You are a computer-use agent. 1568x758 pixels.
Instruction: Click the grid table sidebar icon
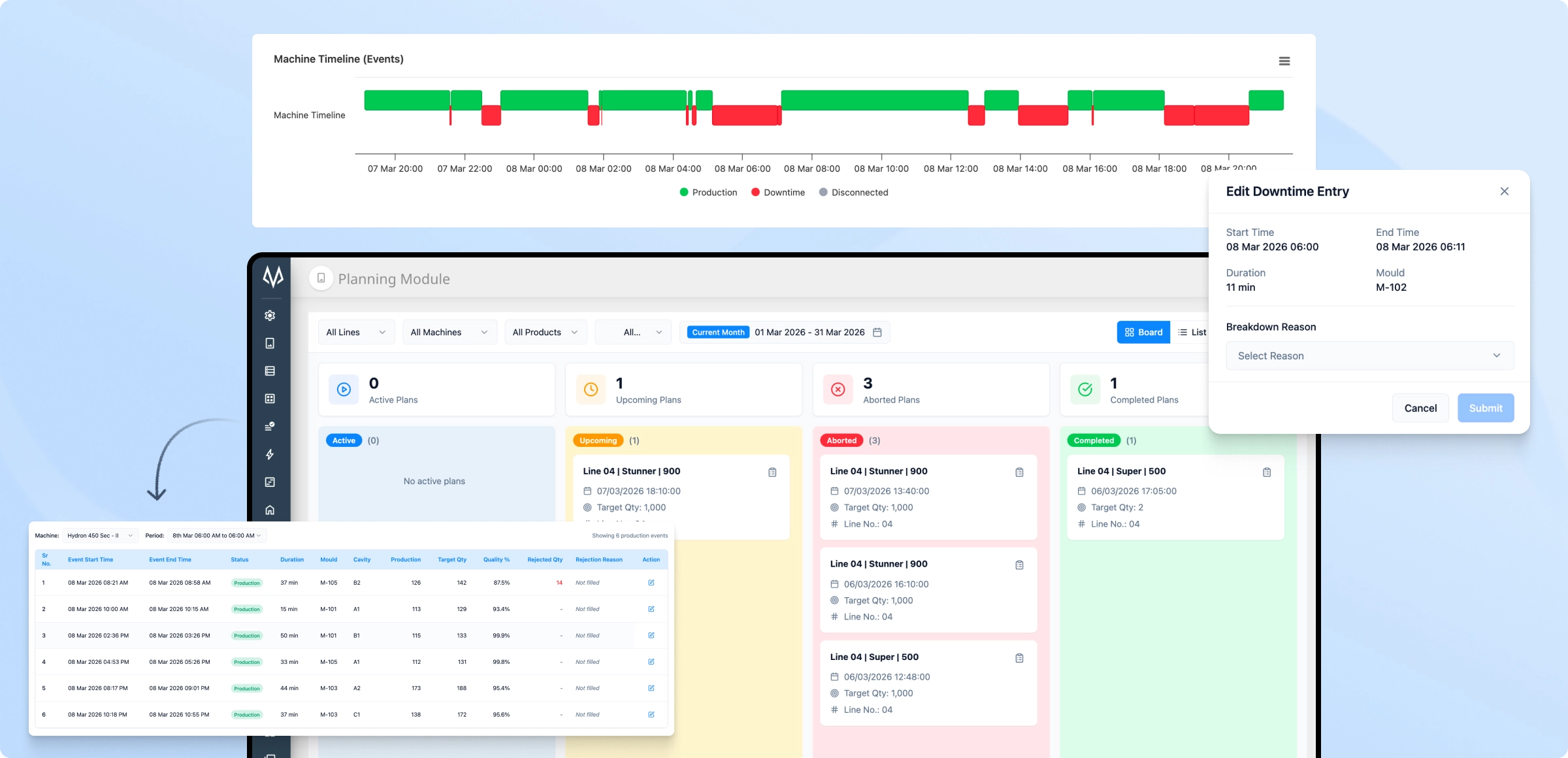point(270,399)
